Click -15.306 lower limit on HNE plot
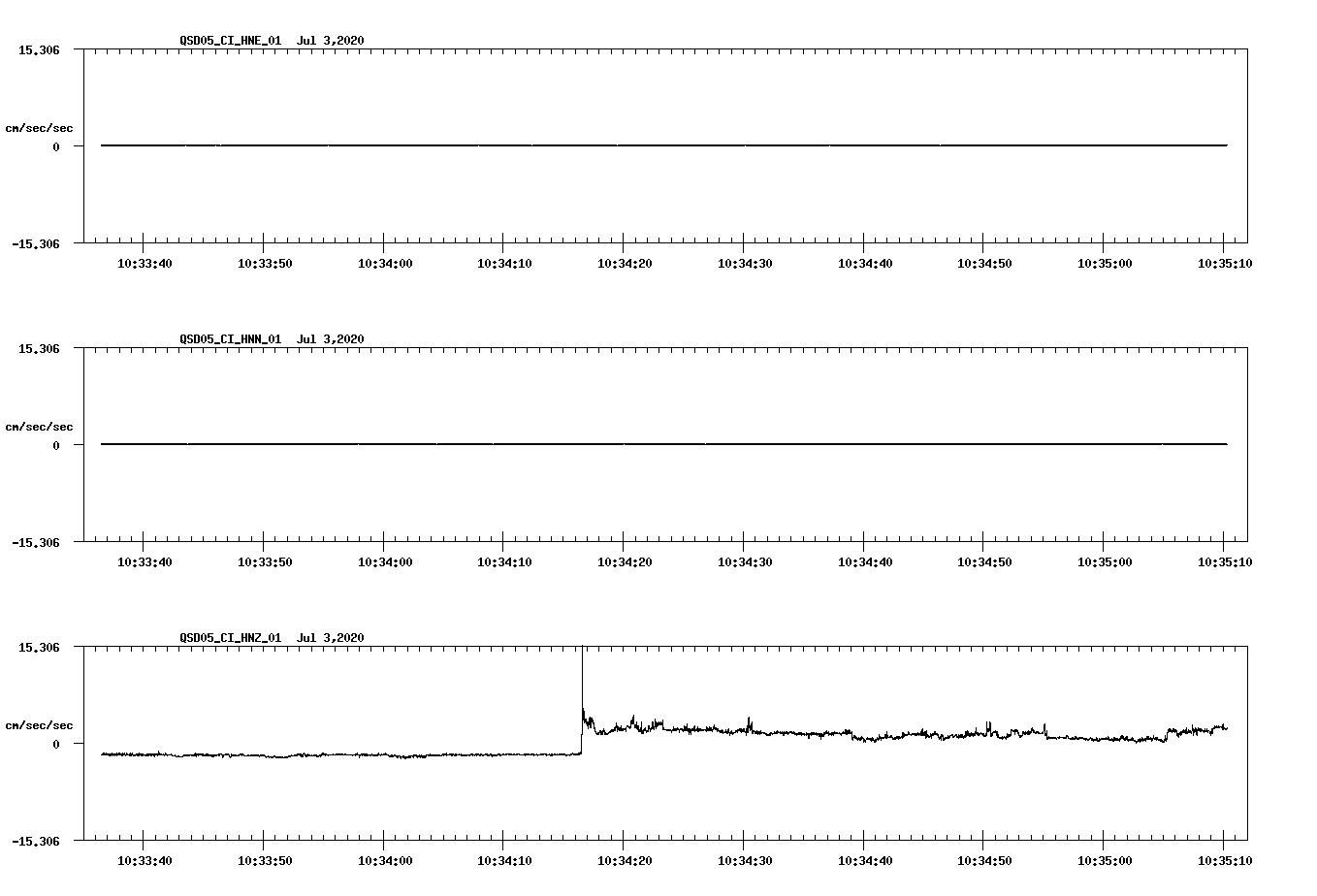 point(35,244)
